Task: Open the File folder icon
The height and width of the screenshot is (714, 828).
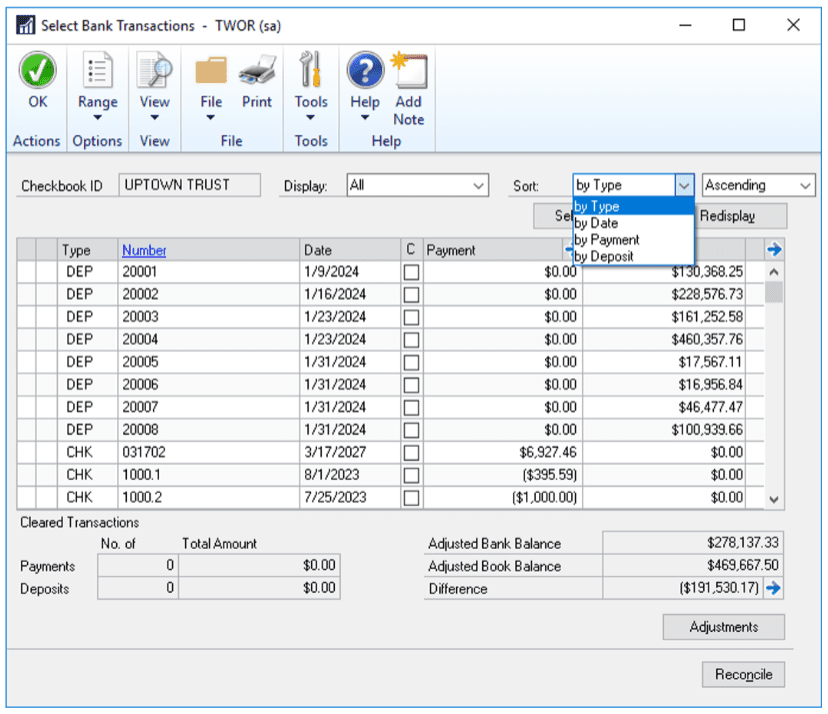Action: [x=211, y=72]
